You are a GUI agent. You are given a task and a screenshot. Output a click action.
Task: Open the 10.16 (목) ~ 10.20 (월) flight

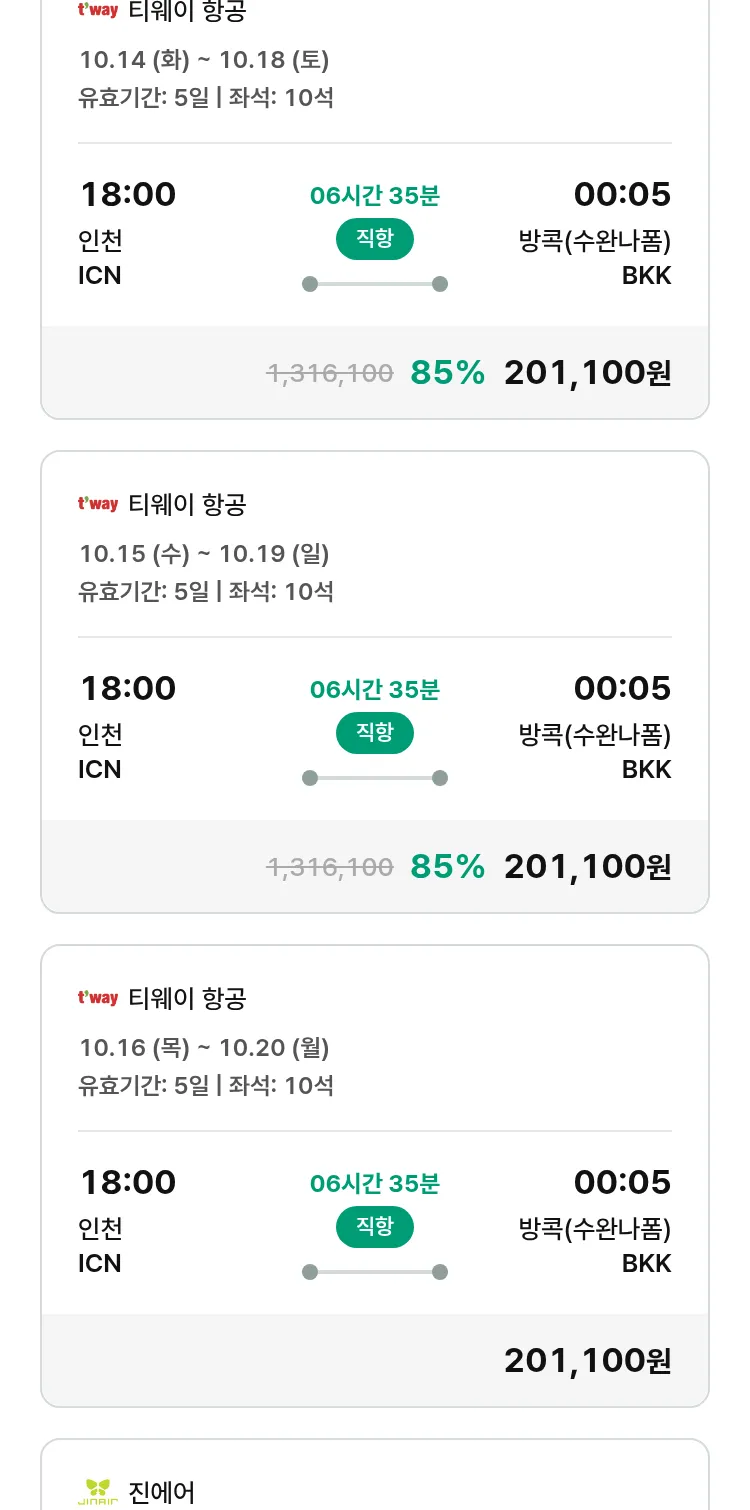point(204,1048)
